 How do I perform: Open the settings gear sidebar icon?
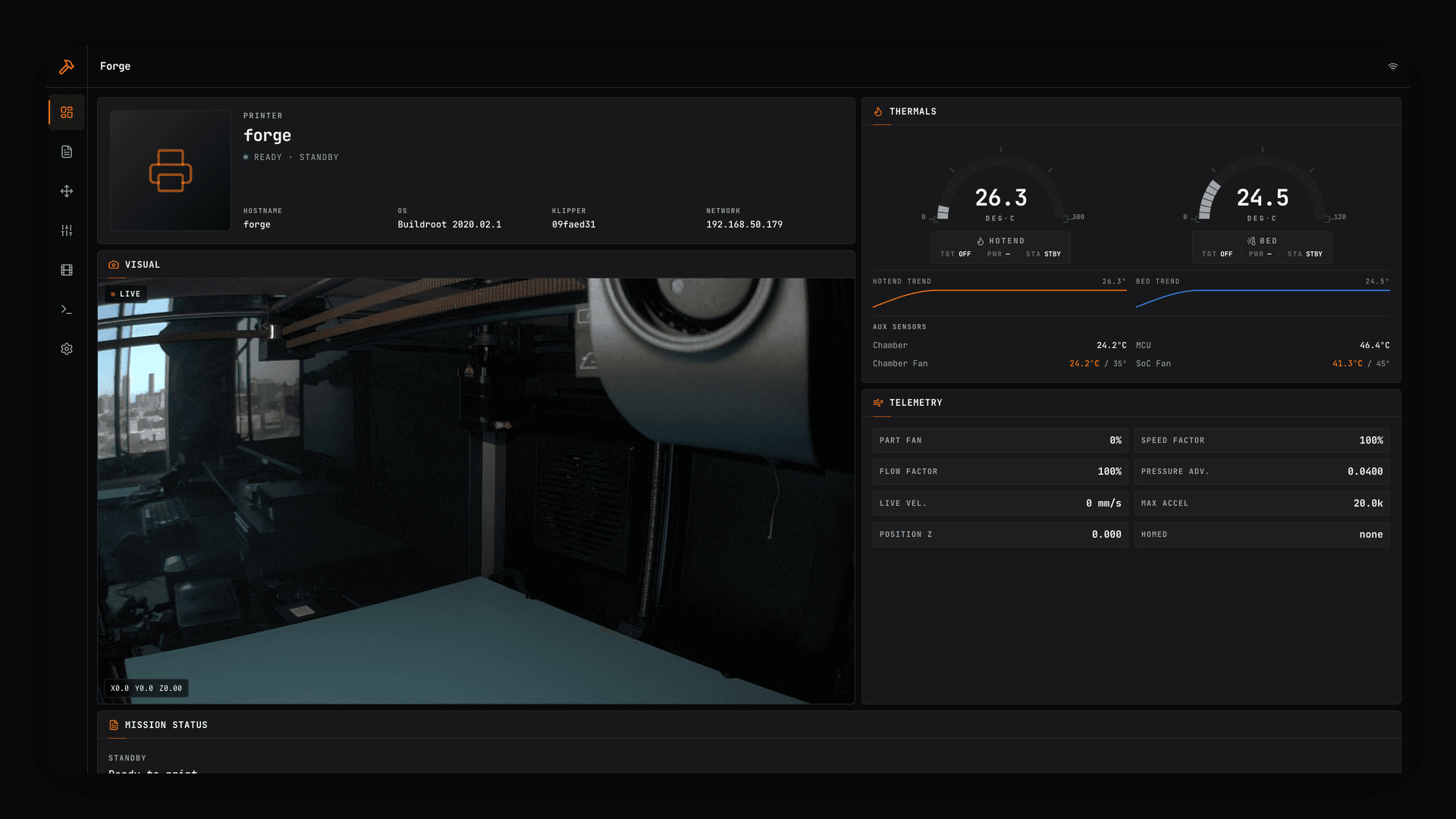[67, 349]
